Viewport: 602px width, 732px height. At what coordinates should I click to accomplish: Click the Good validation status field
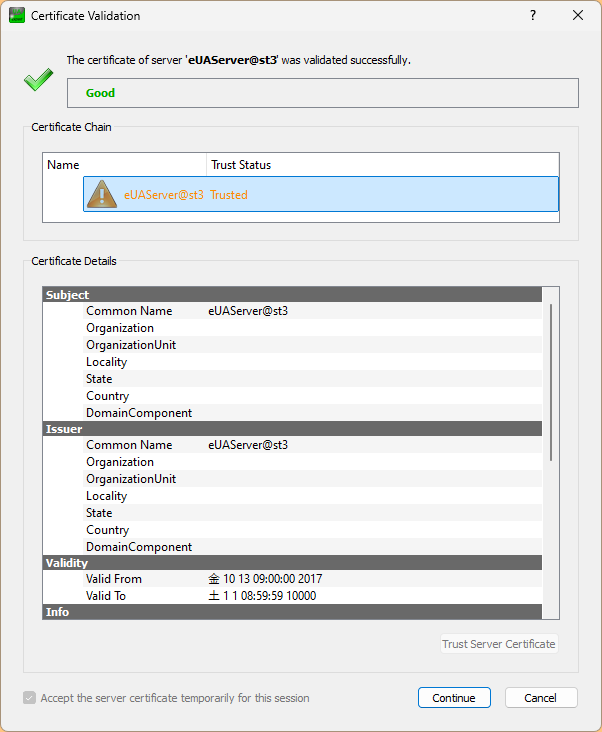(322, 93)
